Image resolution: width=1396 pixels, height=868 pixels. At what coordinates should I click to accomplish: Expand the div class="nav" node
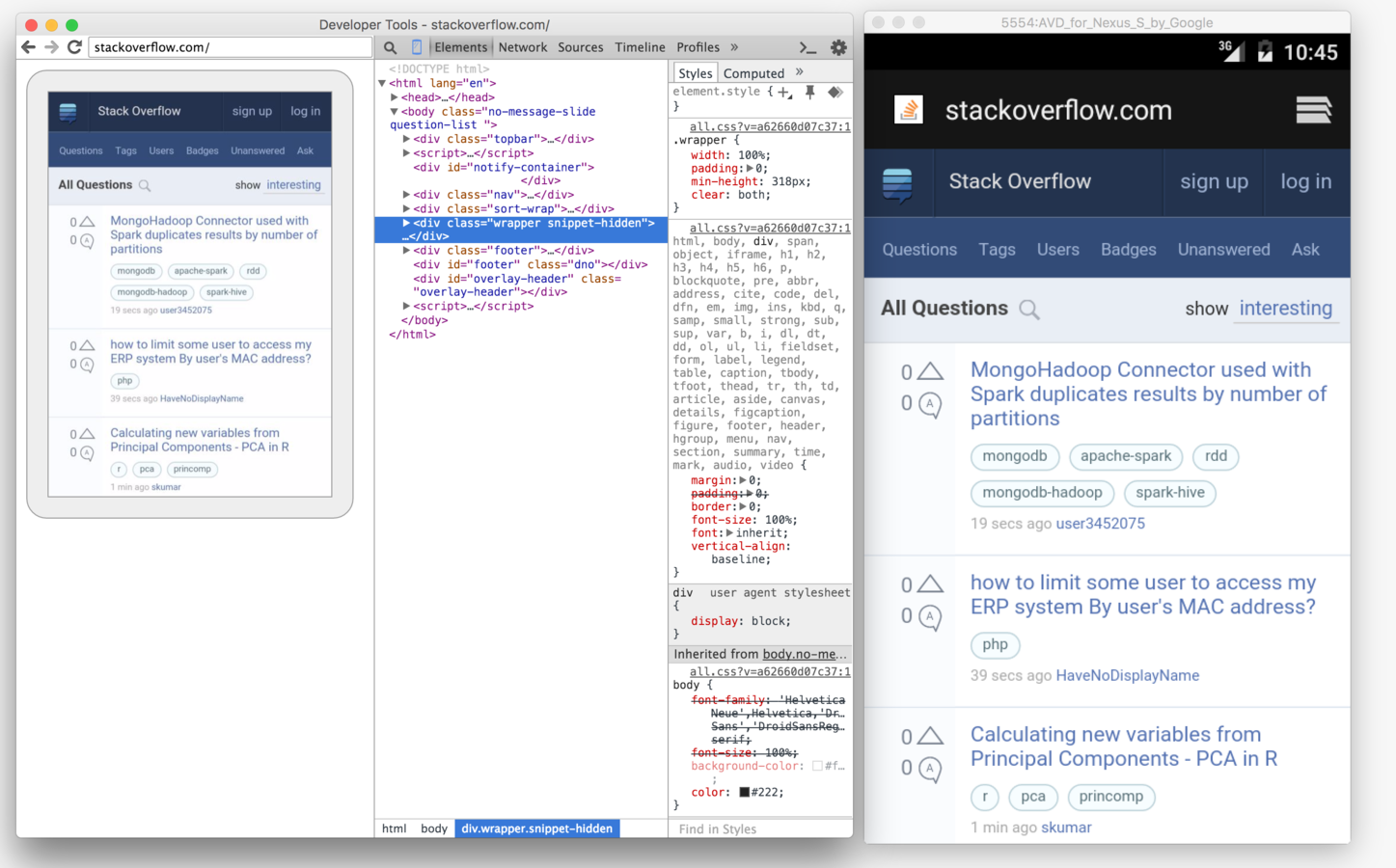406,195
